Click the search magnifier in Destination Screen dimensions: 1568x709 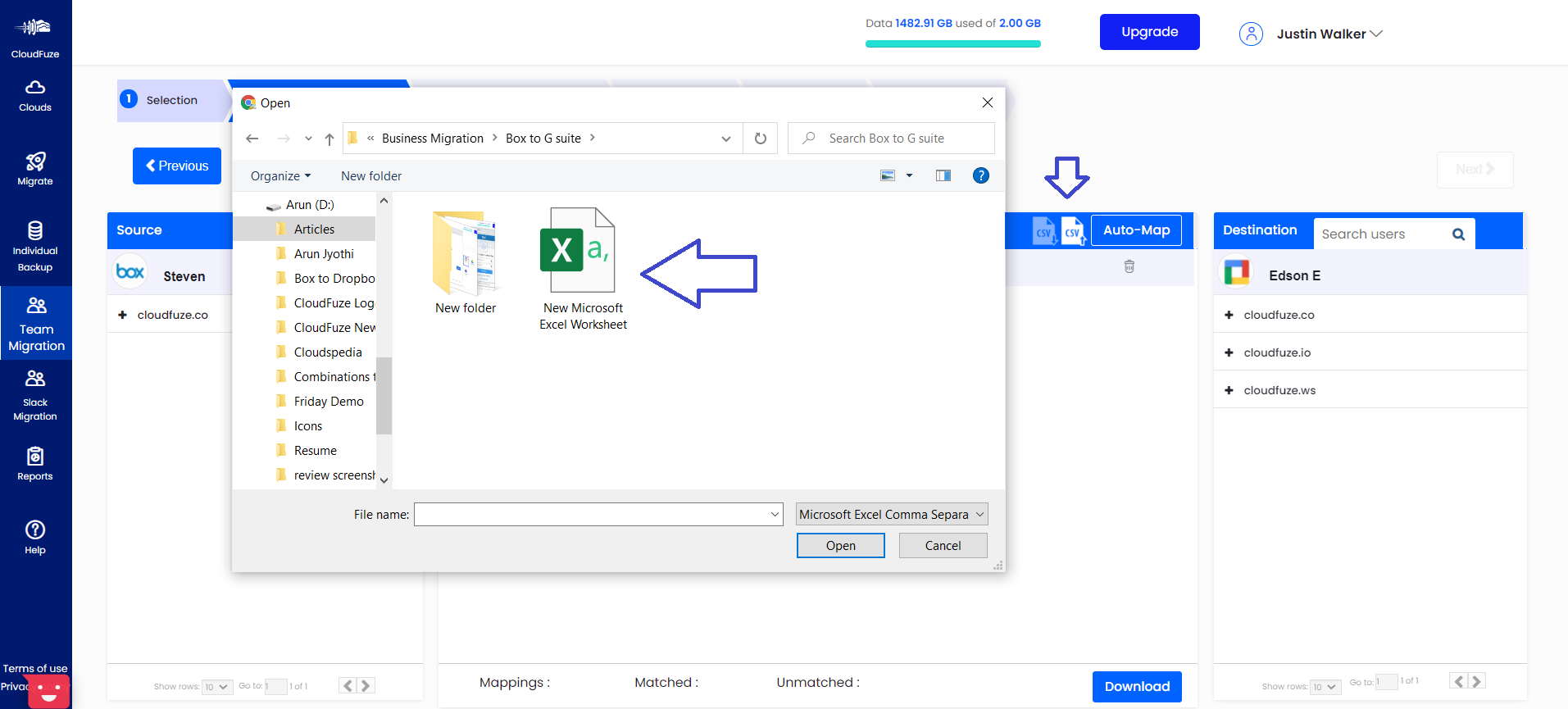pyautogui.click(x=1458, y=234)
